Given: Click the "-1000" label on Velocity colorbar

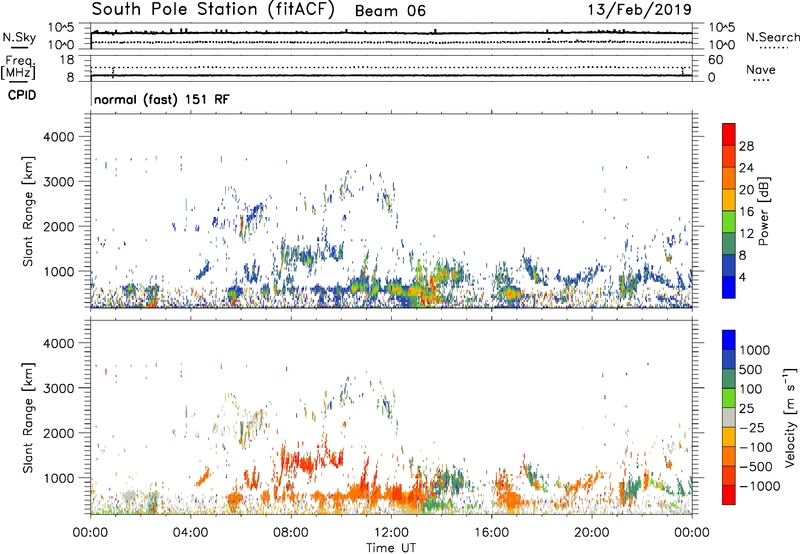Looking at the screenshot, I should (x=760, y=486).
